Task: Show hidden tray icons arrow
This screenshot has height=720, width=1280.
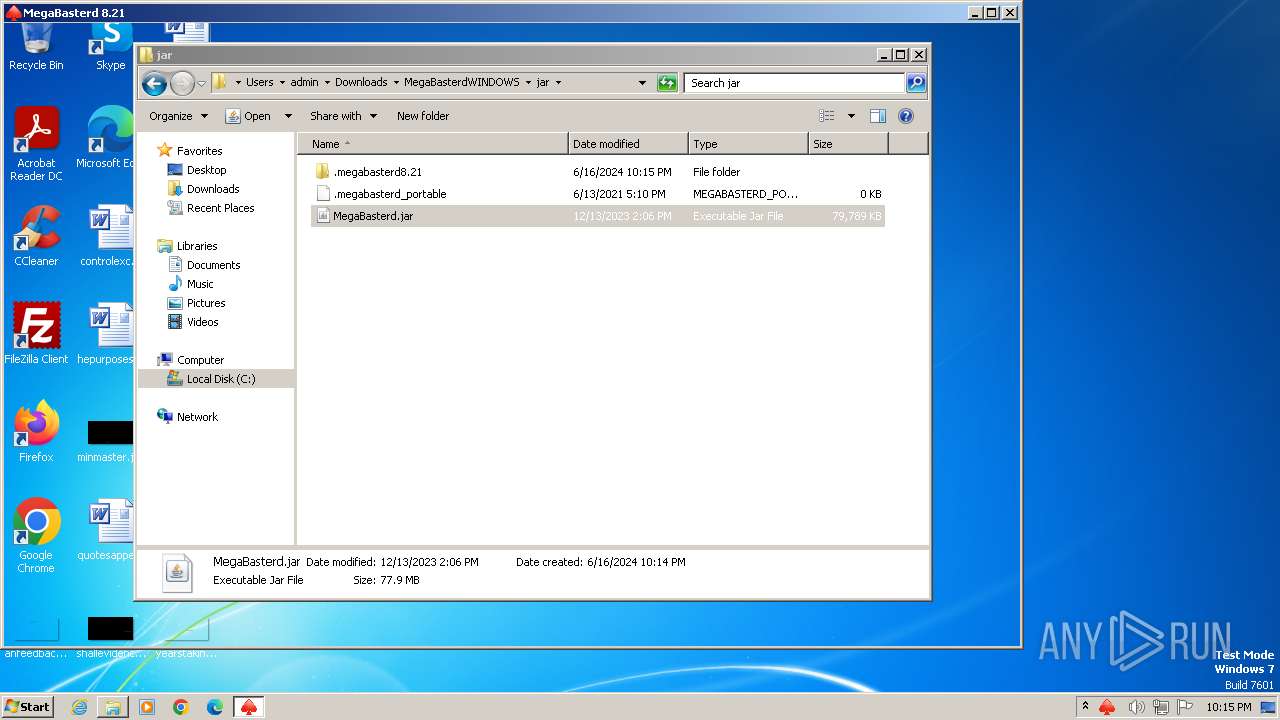Action: pyautogui.click(x=1085, y=706)
